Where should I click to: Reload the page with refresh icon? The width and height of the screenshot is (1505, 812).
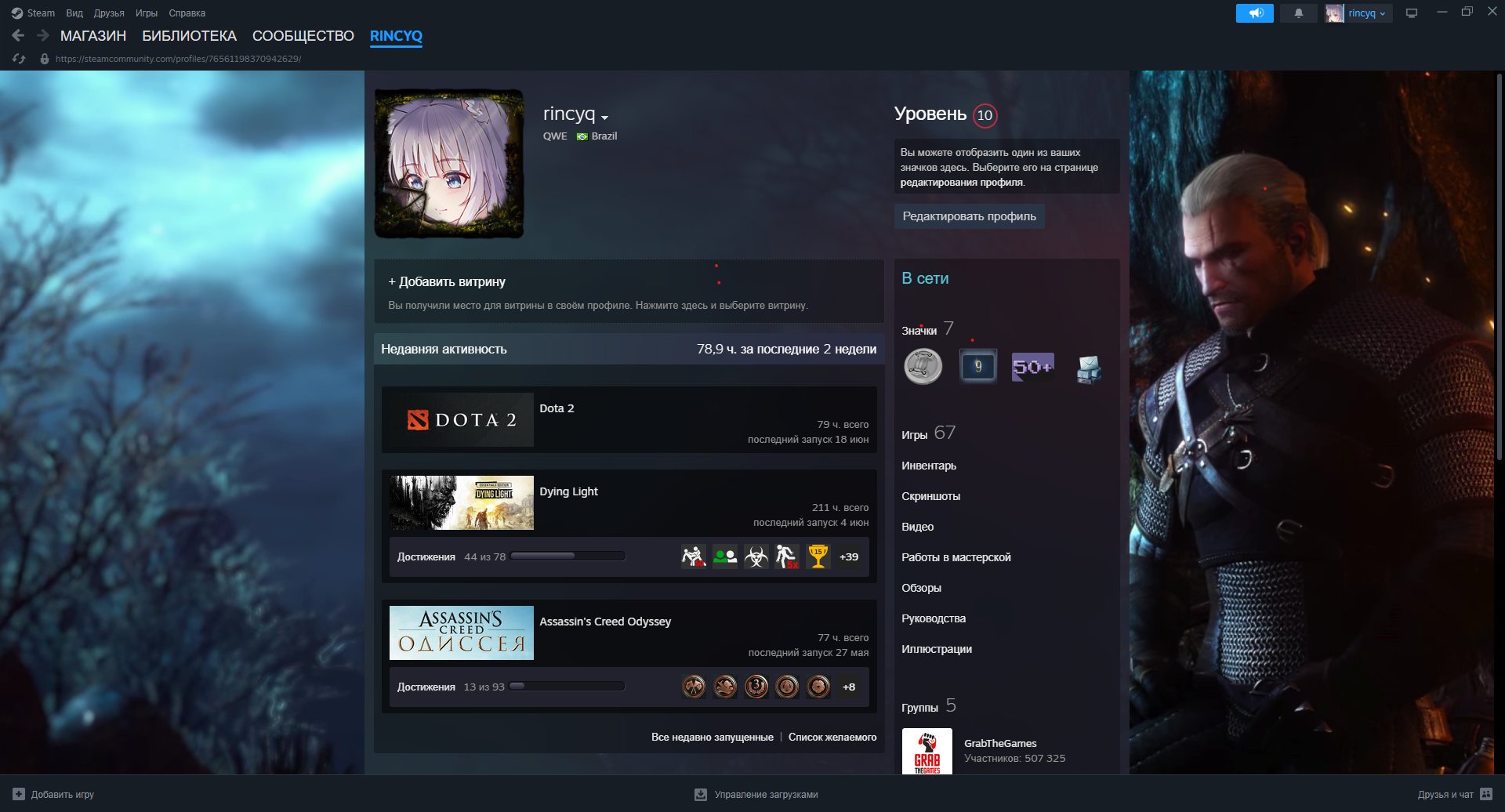click(19, 59)
